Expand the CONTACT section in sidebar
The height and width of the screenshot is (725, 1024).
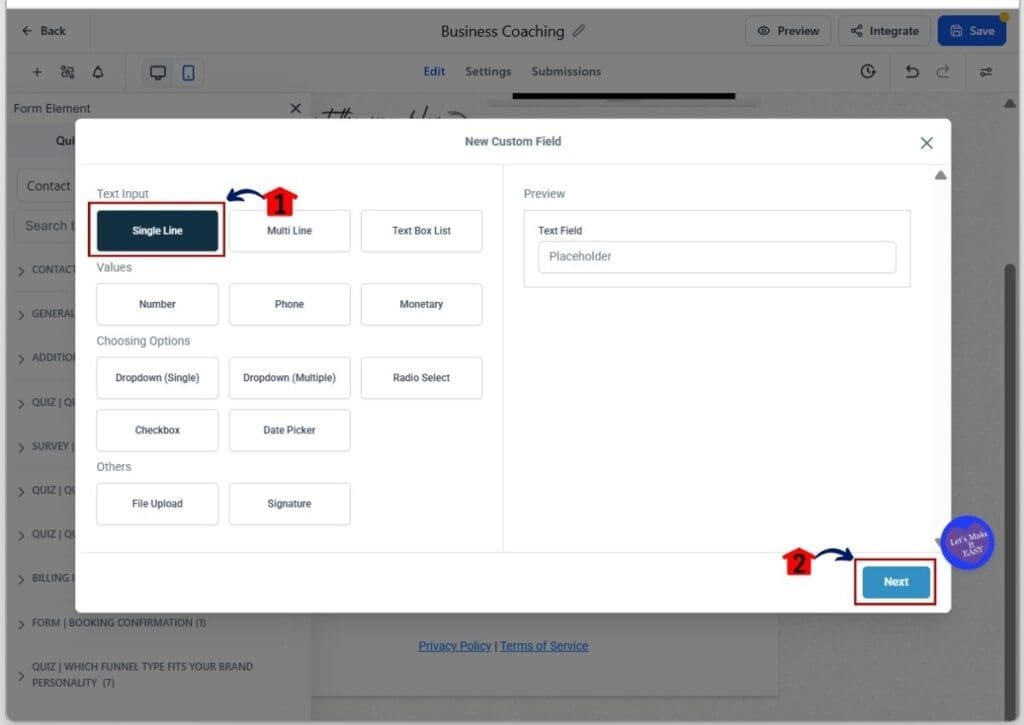tap(55, 269)
